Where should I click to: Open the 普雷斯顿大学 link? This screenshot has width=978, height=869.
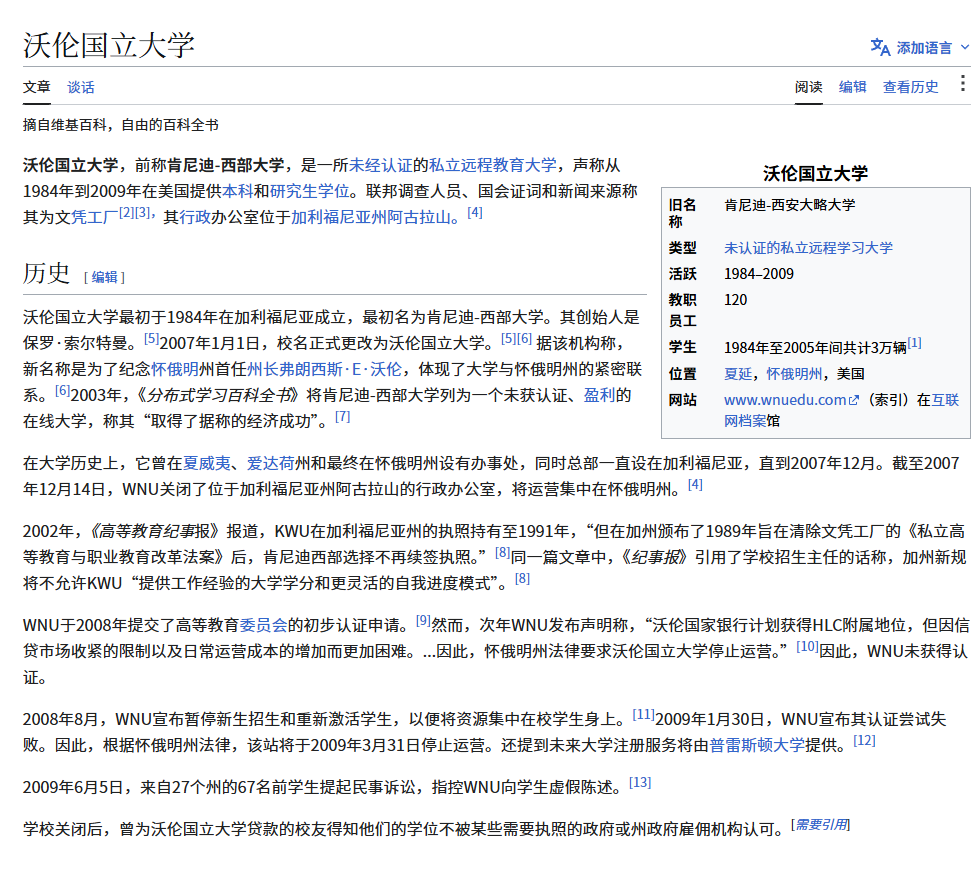tap(757, 745)
